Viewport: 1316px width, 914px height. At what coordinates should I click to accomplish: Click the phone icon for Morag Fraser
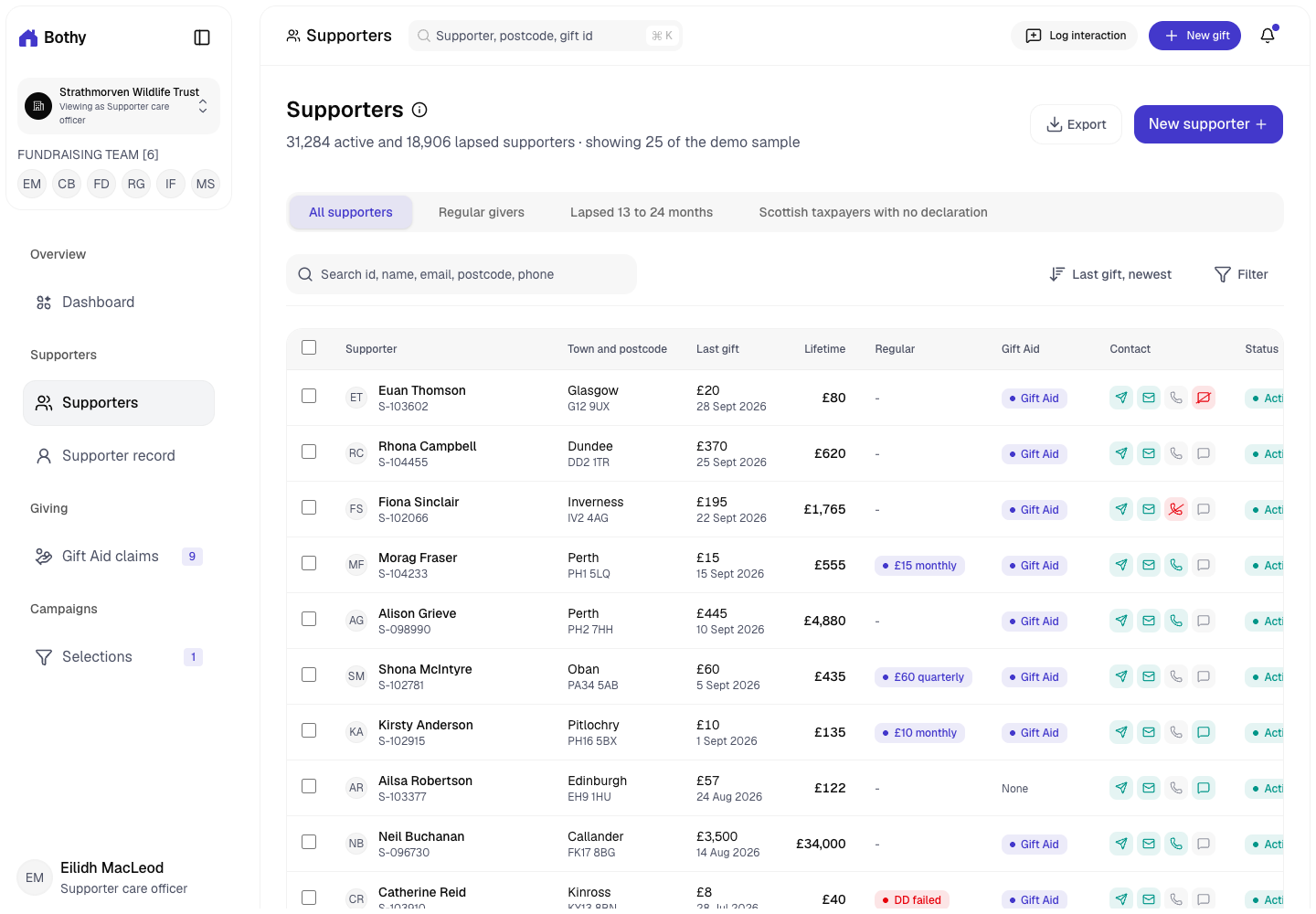pos(1176,565)
